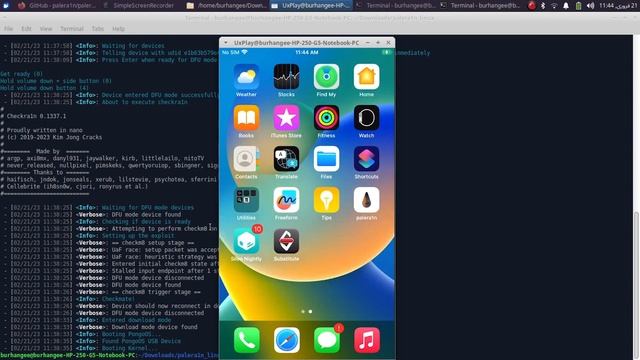Open the terminal View menu
Image resolution: width=640 pixels, height=360 pixels.
pyautogui.click(x=46, y=29)
